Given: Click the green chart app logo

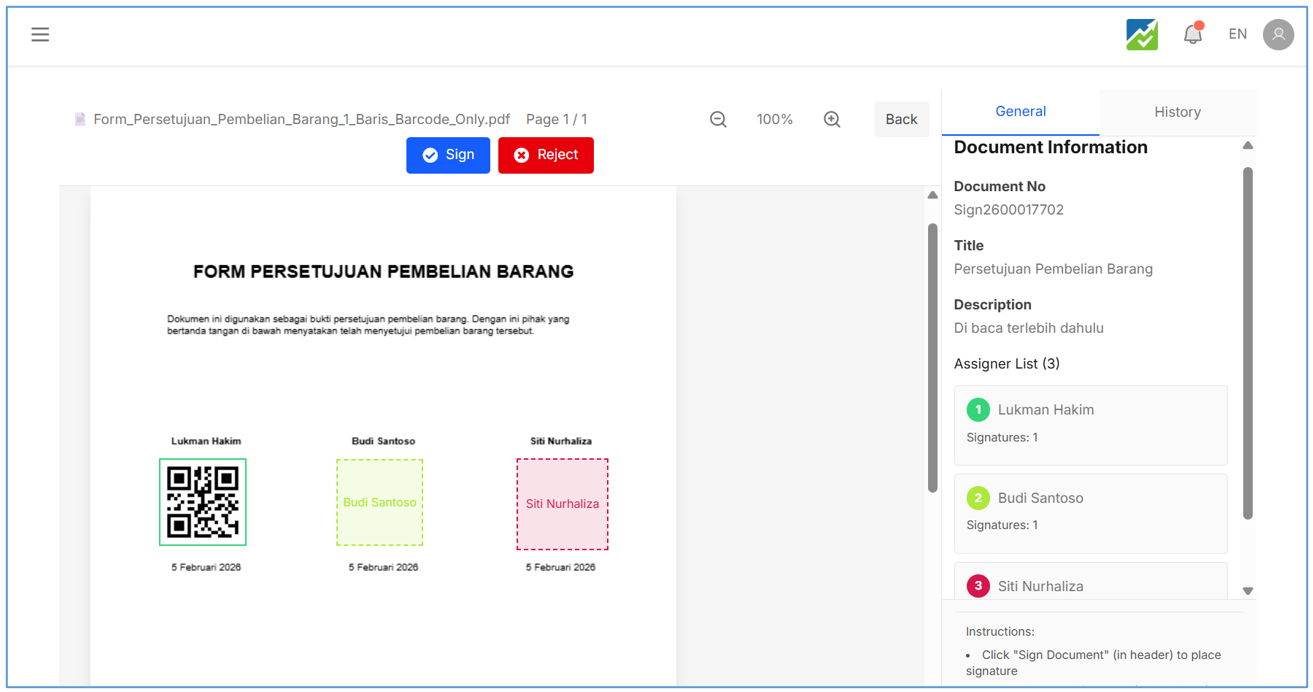Looking at the screenshot, I should click(1141, 35).
